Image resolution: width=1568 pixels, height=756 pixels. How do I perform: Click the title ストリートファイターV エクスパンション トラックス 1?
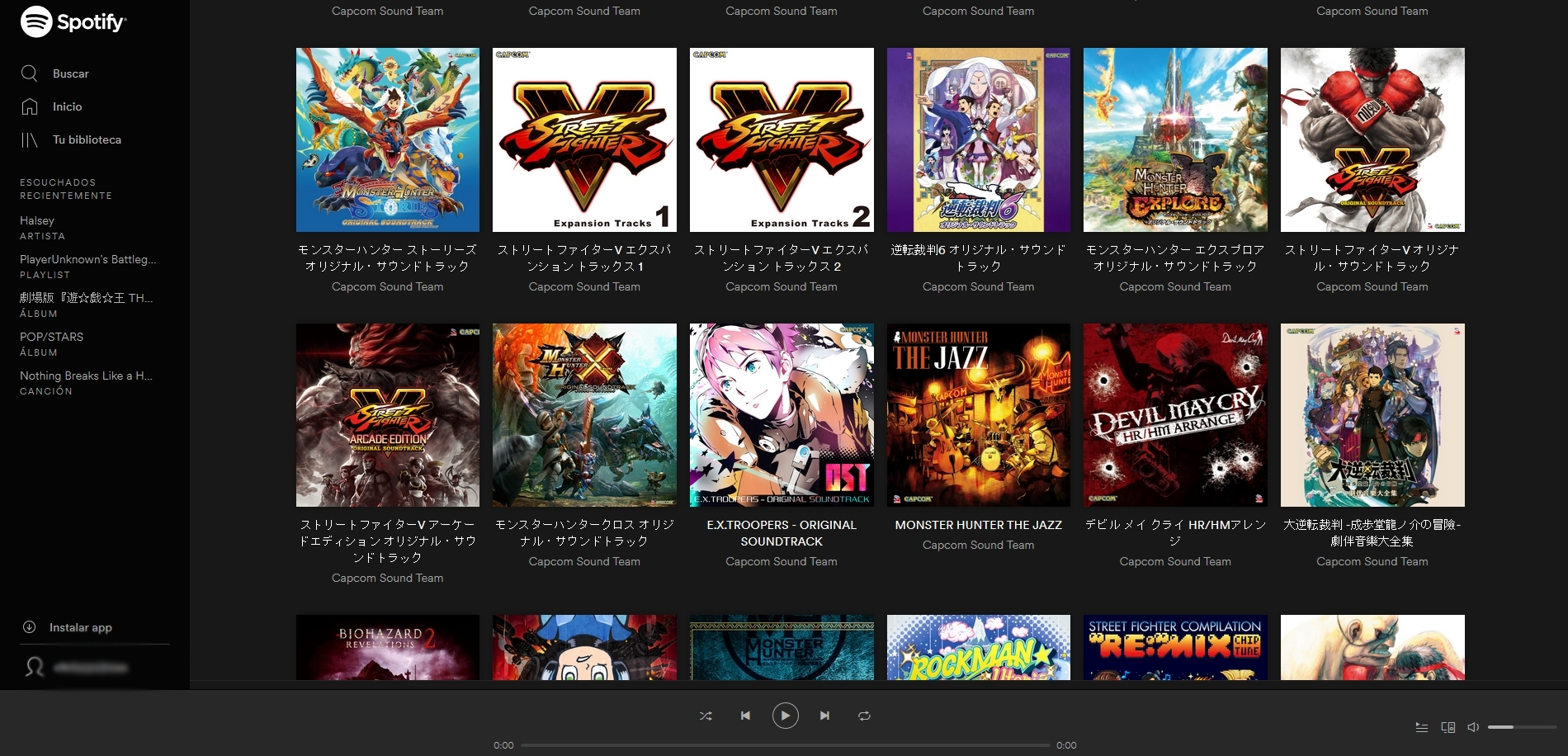click(584, 258)
